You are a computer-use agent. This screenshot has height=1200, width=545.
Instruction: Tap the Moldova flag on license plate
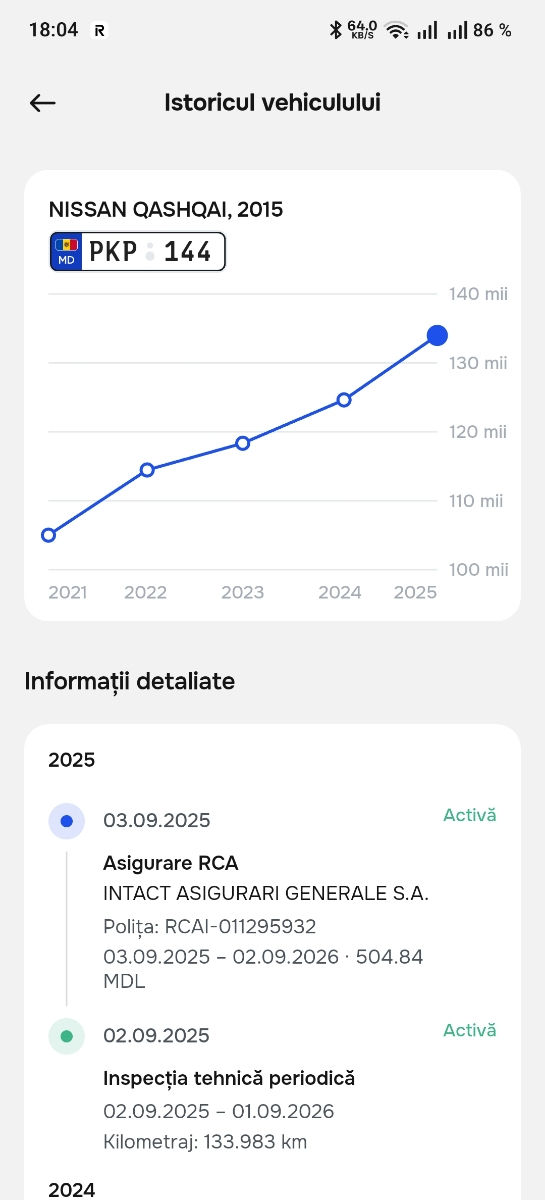coord(67,245)
